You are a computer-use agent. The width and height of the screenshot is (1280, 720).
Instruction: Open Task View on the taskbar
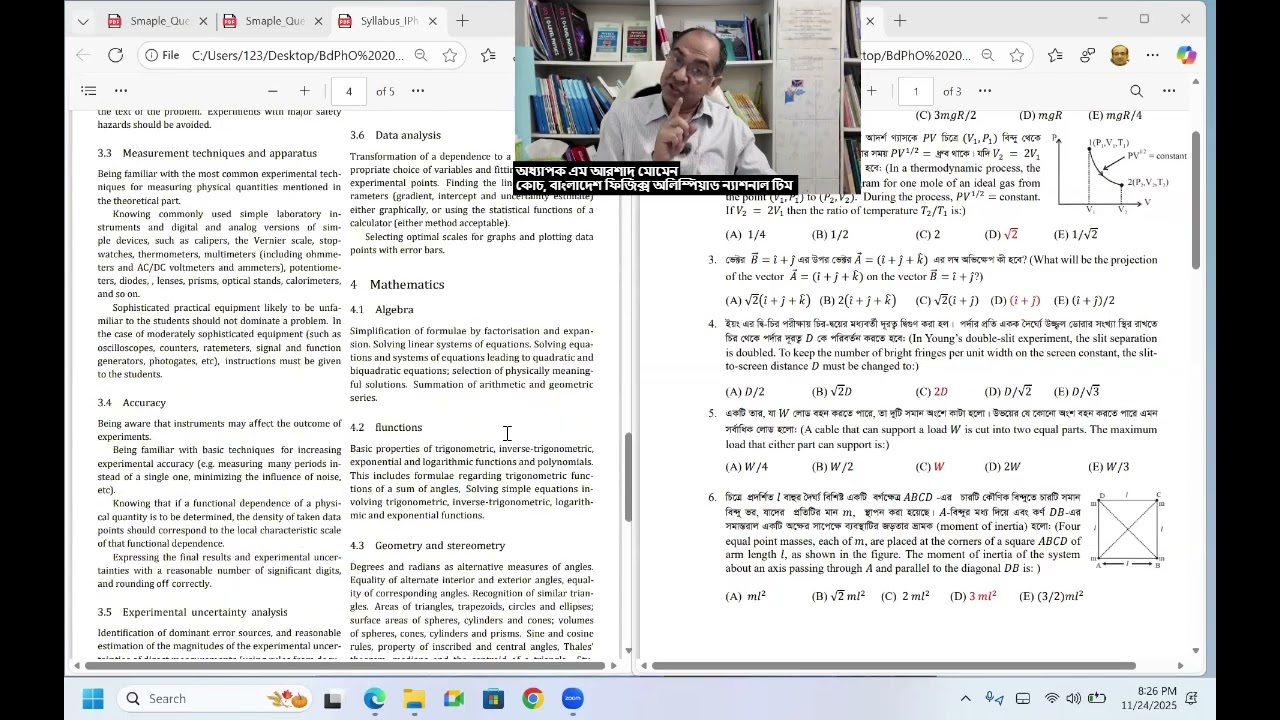[x=333, y=699]
